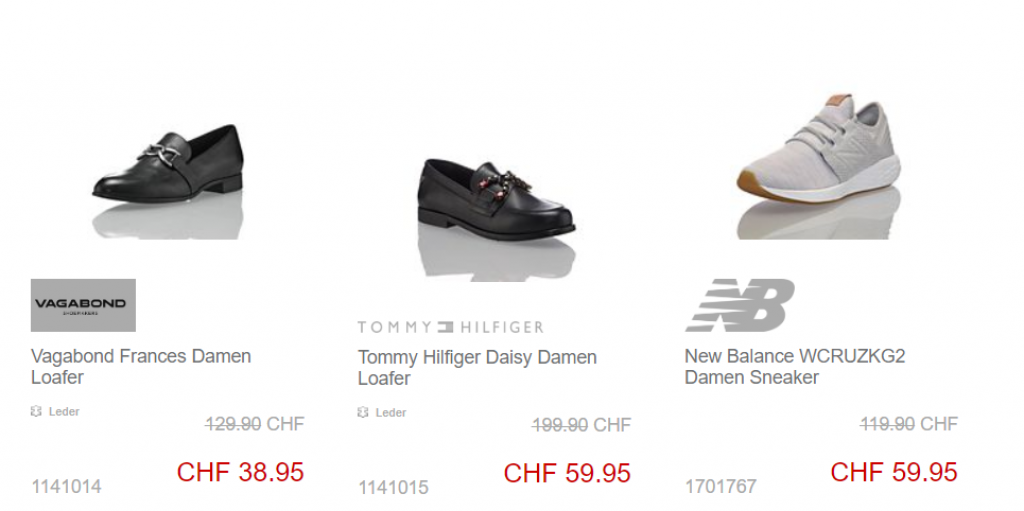Viewport: 1024px width, 511px height.
Task: Click the Leder icon under Vagabond loafer
Action: pyautogui.click(x=36, y=412)
